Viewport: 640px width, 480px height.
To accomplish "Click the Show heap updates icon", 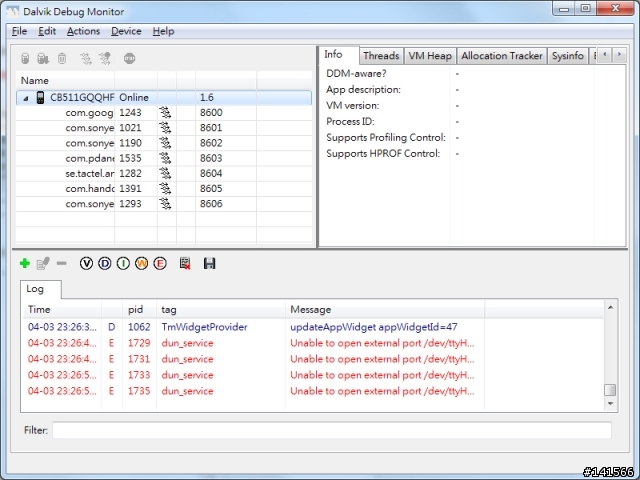I will (x=25, y=58).
